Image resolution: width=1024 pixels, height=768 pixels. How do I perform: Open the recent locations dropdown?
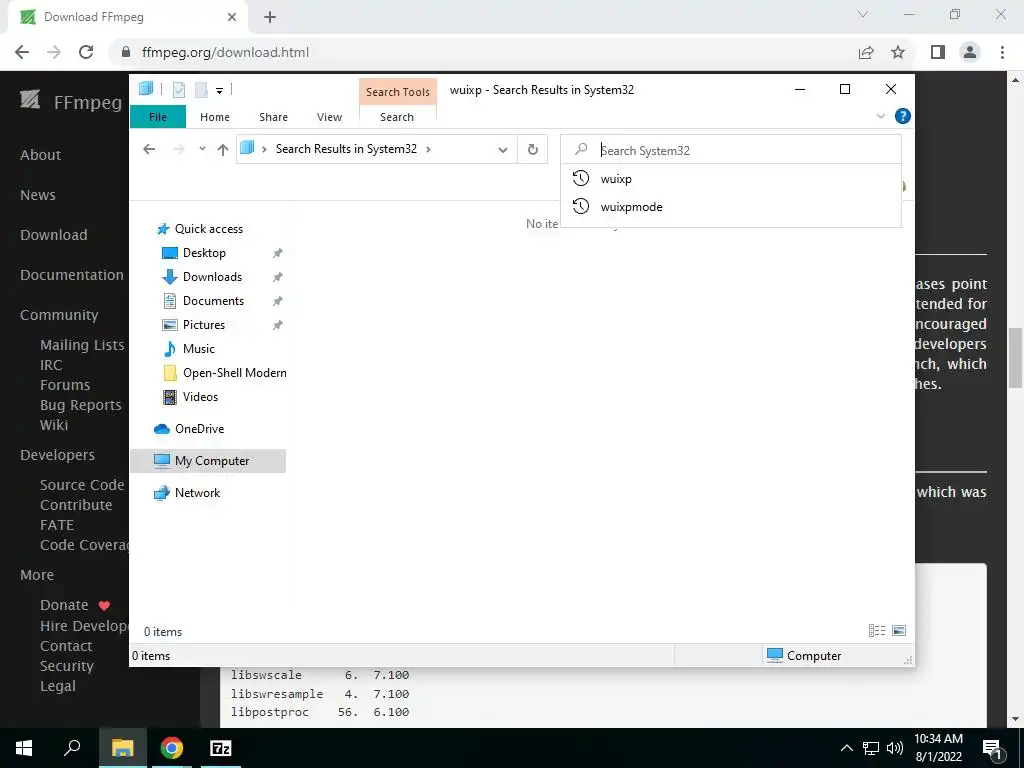[x=202, y=149]
